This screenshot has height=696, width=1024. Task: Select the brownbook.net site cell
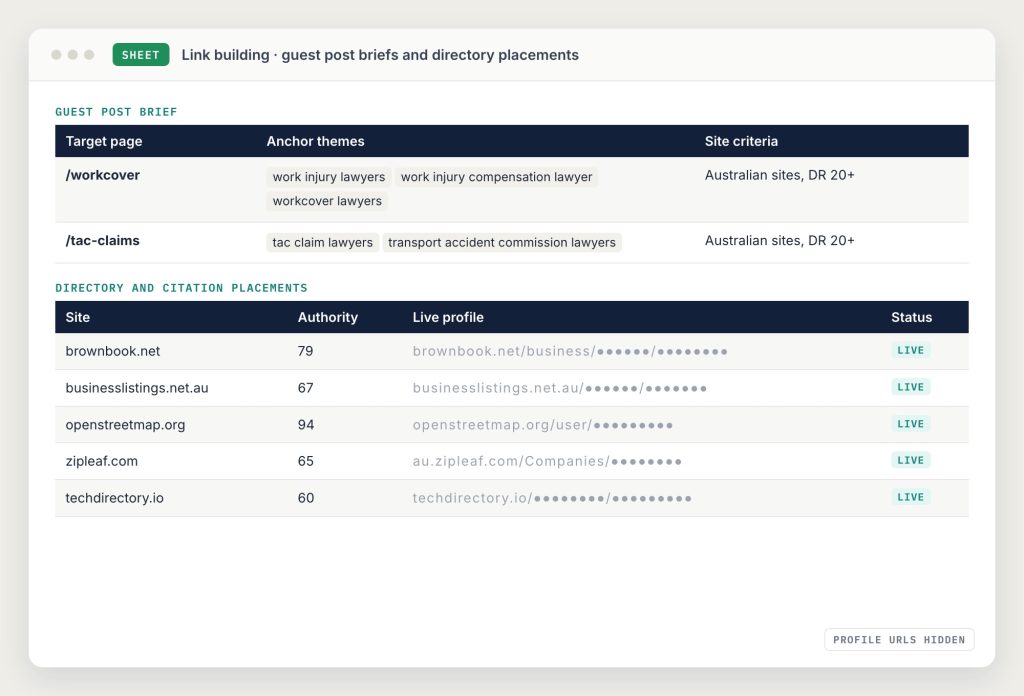pyautogui.click(x=112, y=351)
